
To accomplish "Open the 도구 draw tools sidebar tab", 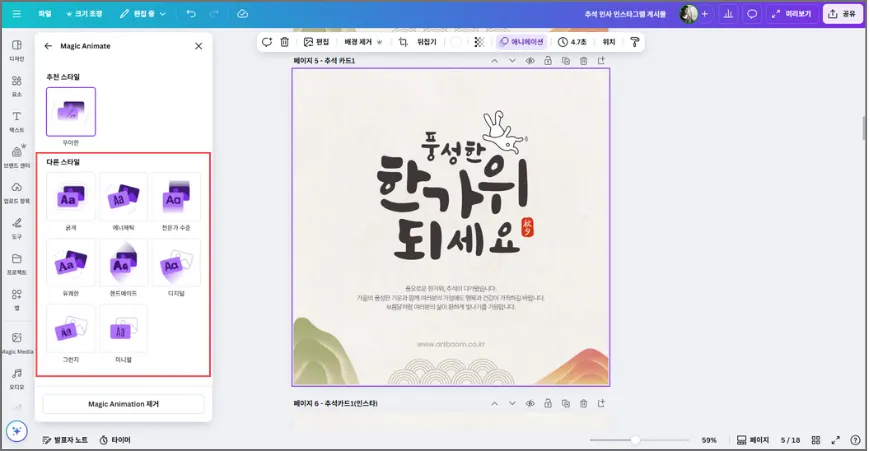I will (x=17, y=228).
